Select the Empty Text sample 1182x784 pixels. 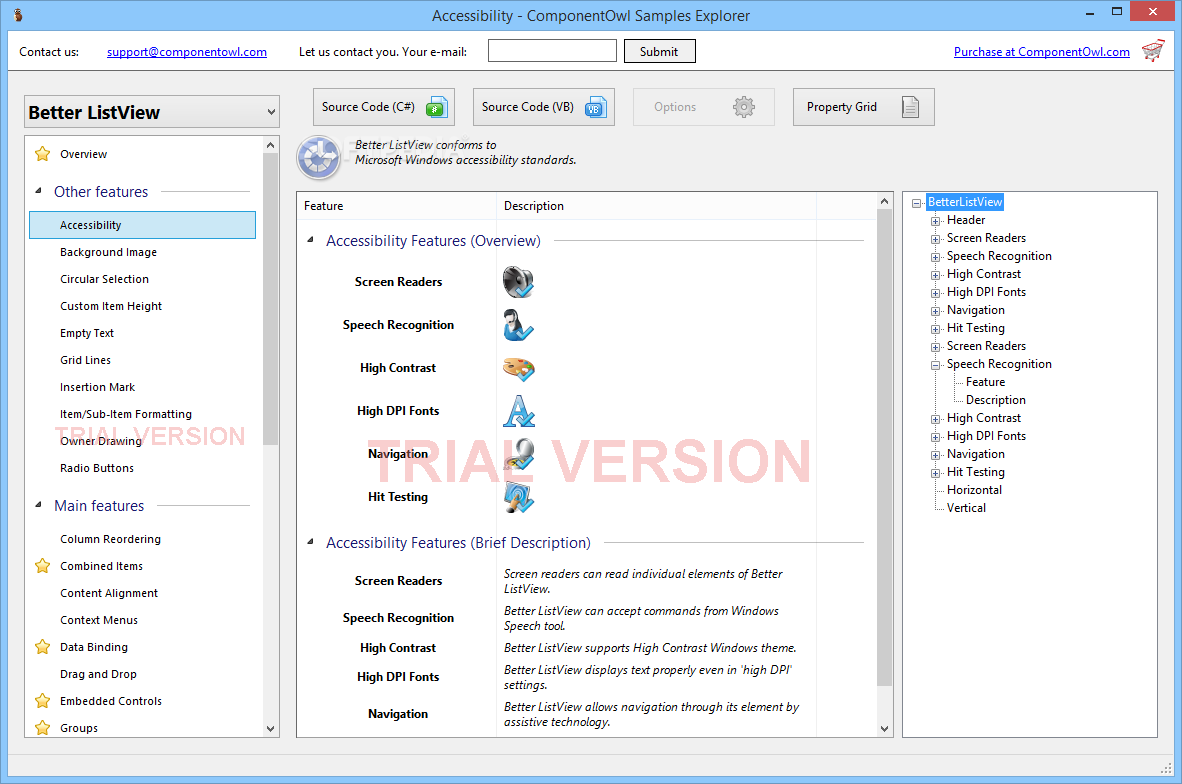[x=87, y=333]
